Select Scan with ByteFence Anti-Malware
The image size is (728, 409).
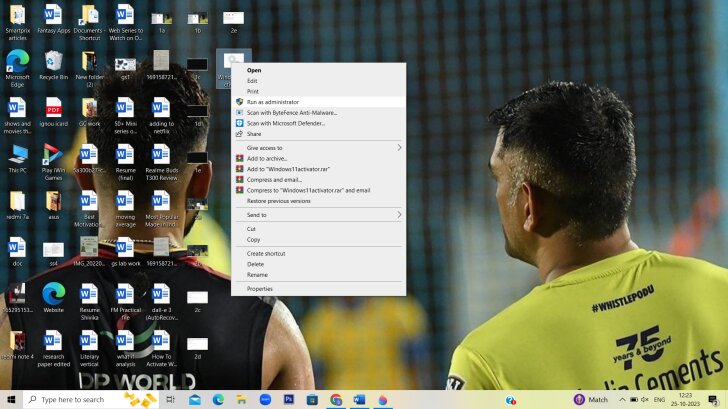point(318,112)
